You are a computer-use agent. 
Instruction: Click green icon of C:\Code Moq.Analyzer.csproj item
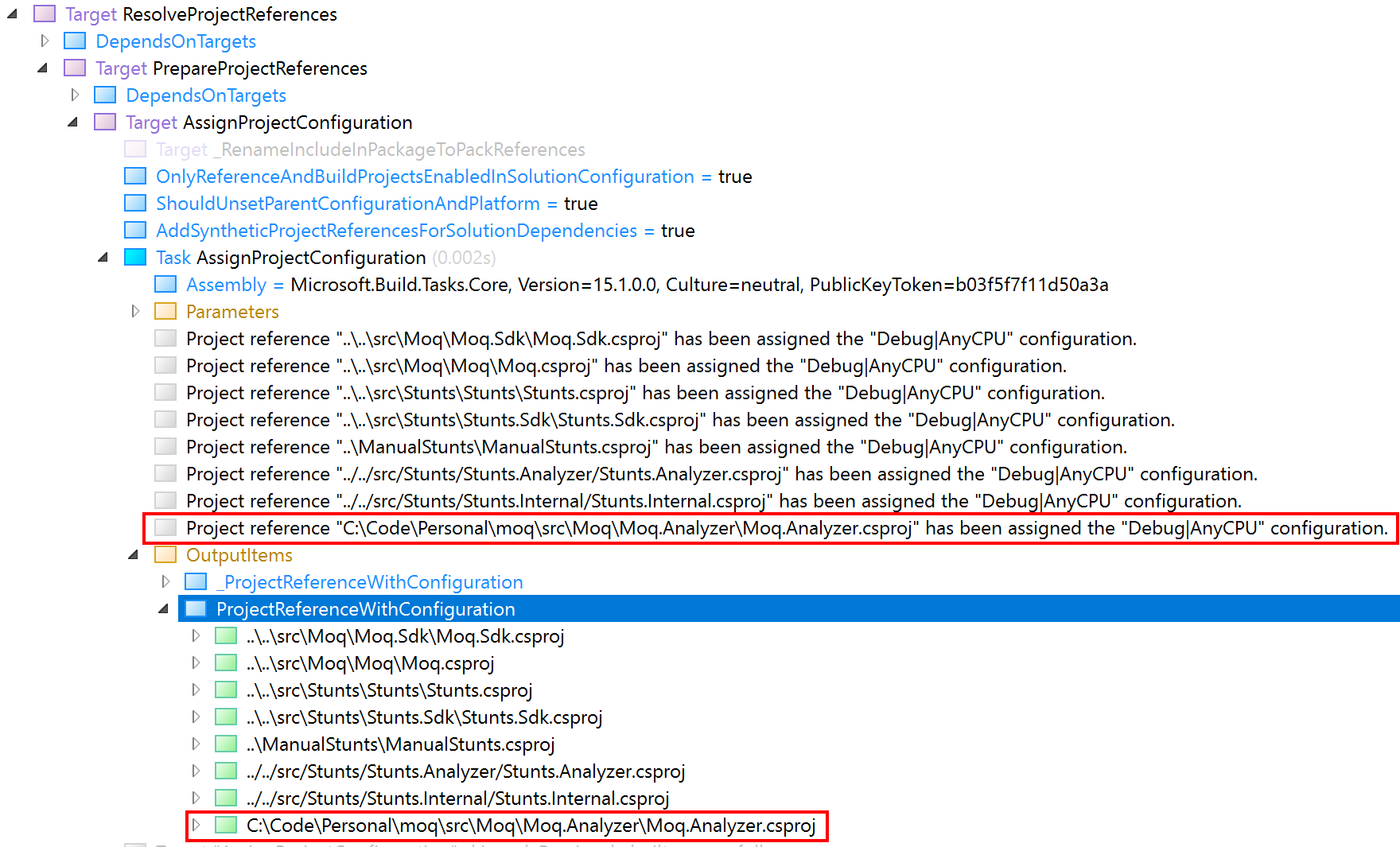tap(226, 825)
